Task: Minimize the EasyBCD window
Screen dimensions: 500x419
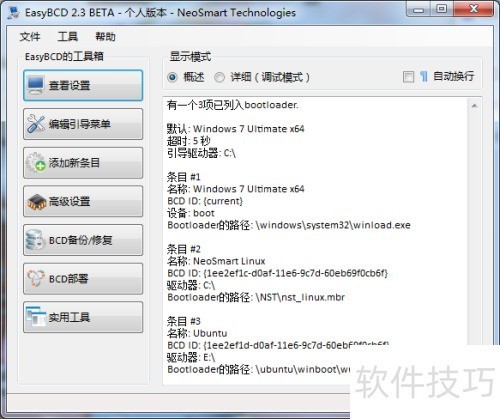Action: [x=419, y=10]
